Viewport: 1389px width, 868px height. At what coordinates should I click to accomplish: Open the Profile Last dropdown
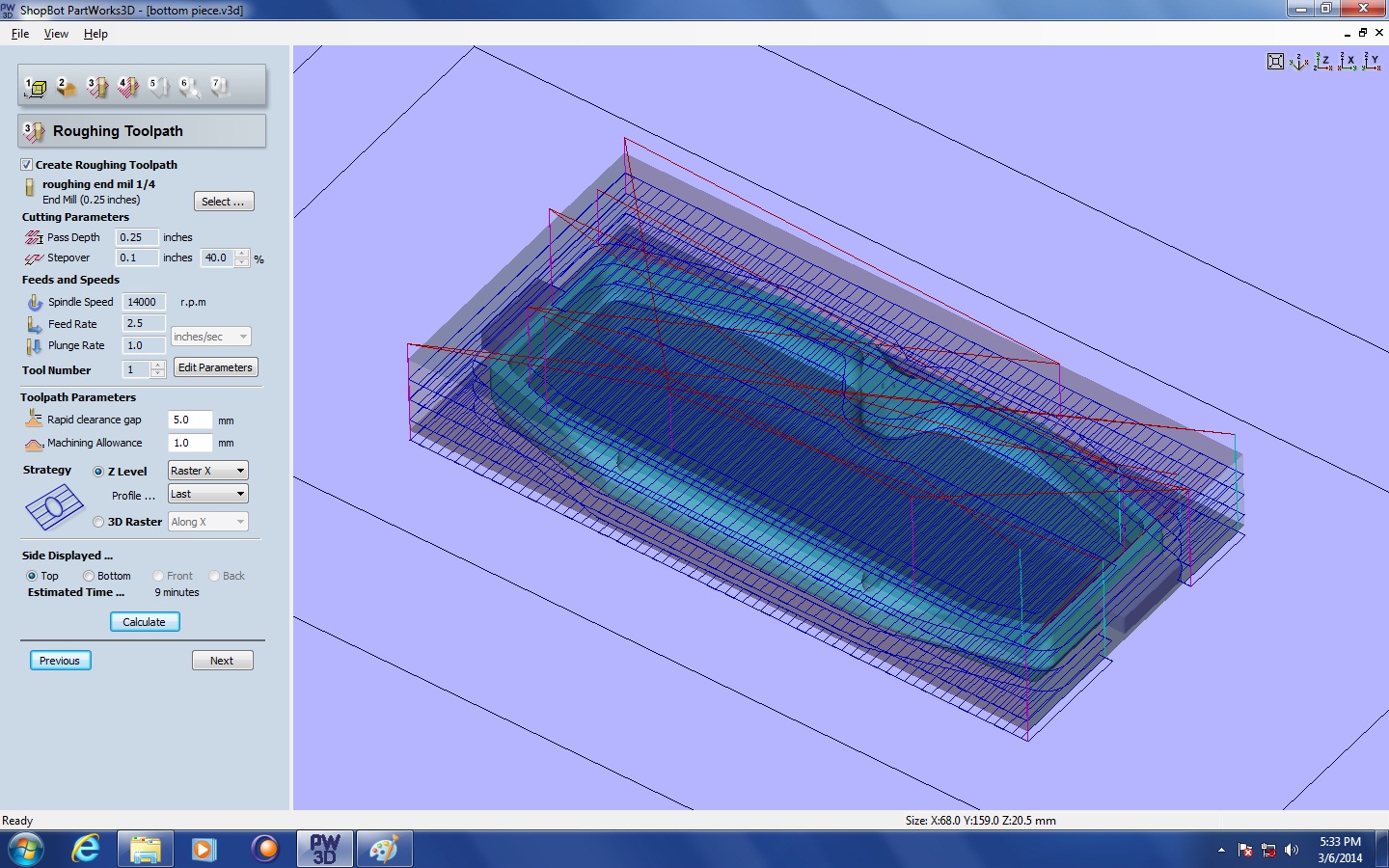[208, 494]
